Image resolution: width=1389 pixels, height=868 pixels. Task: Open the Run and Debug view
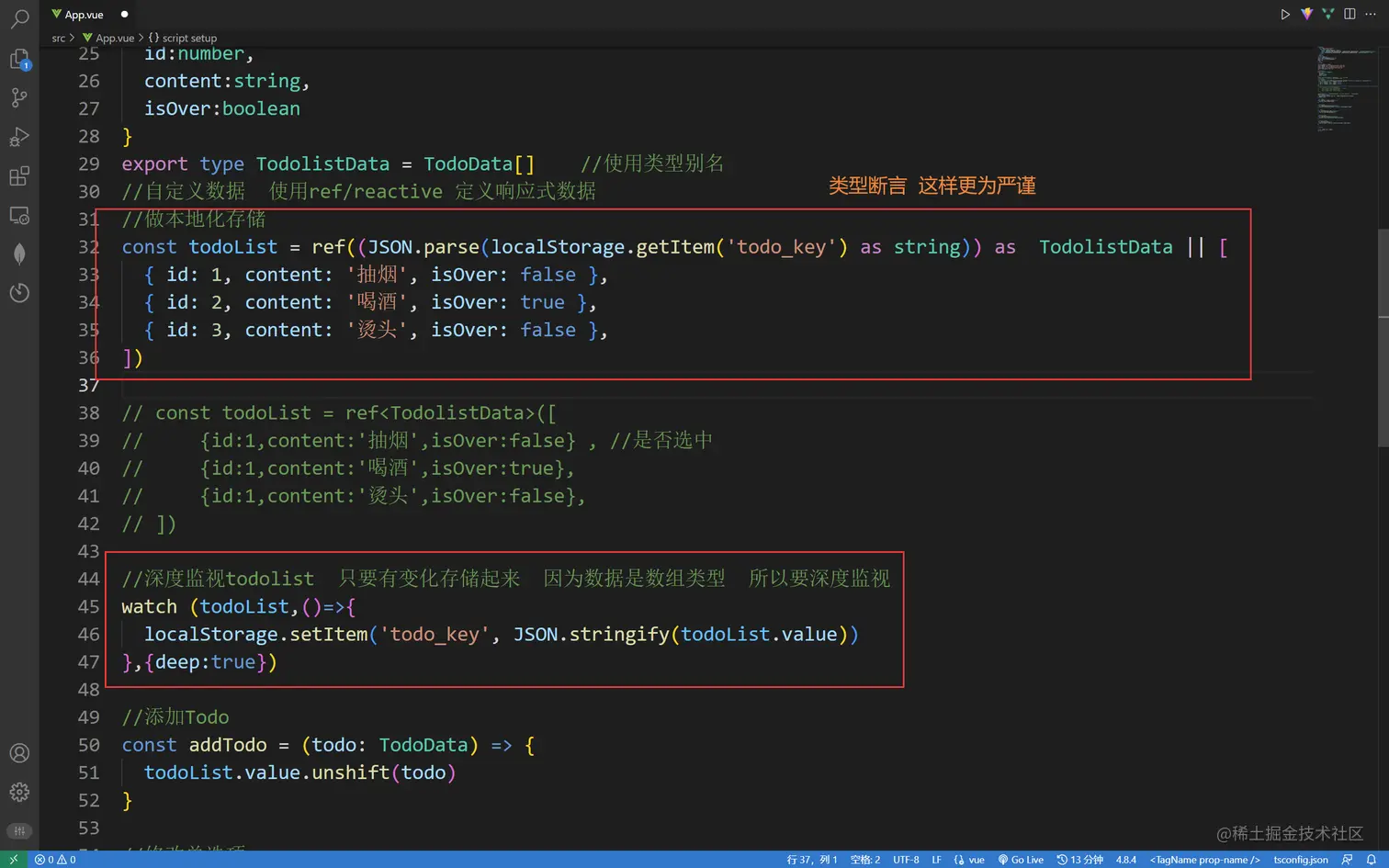tap(19, 137)
